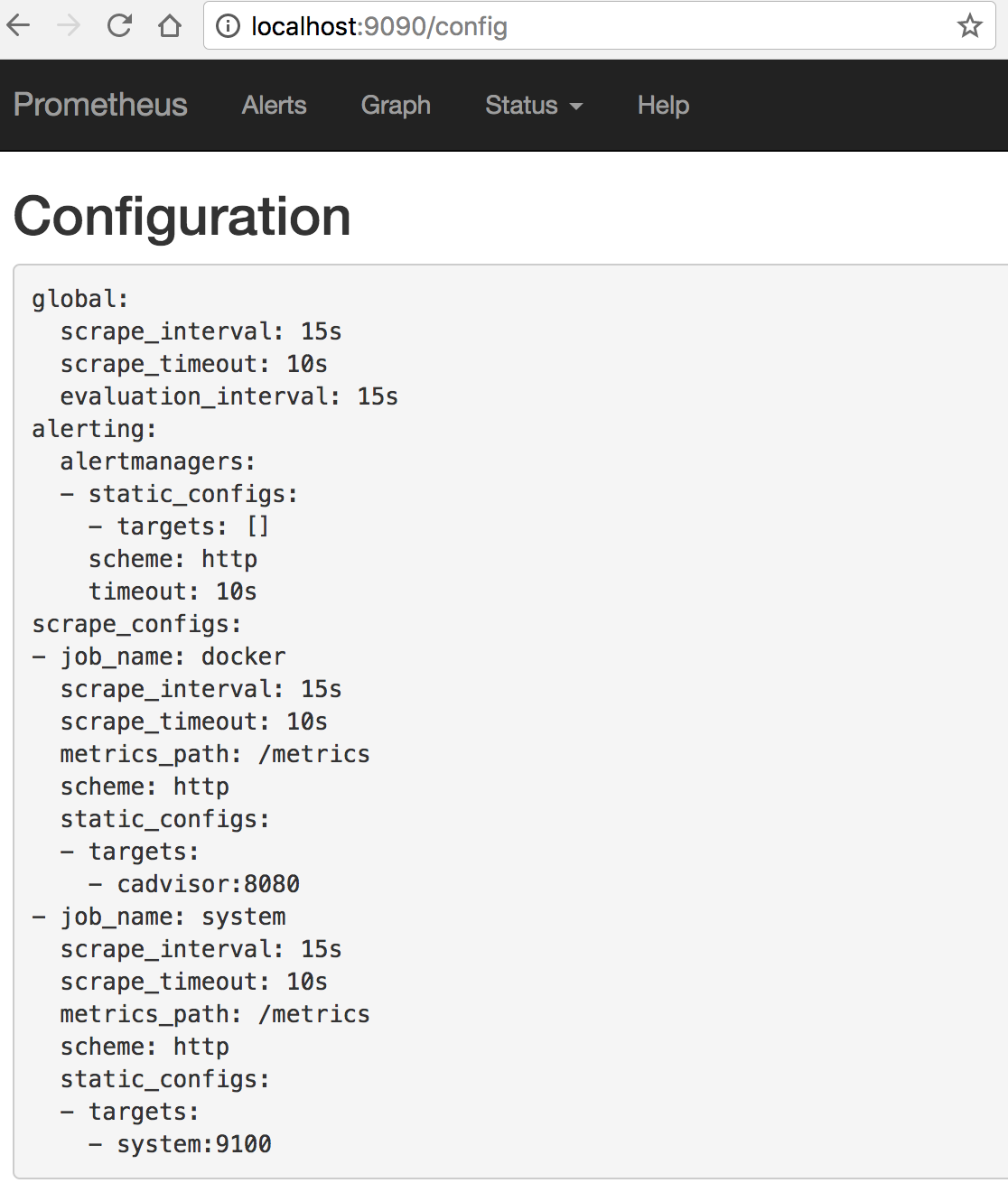Open the Graph page

coord(396,105)
